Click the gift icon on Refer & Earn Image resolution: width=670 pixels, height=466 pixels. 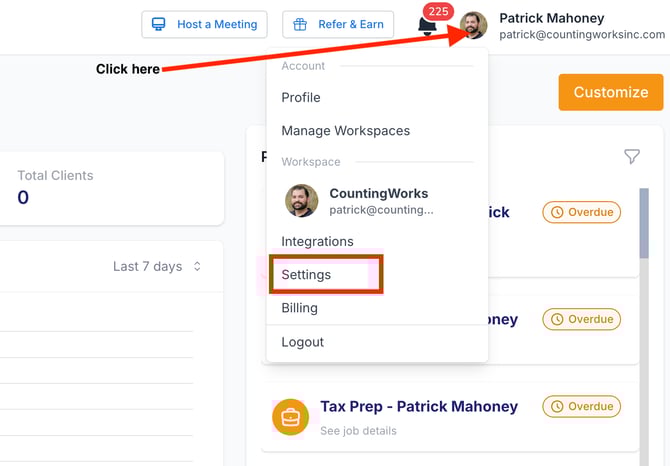[x=300, y=24]
